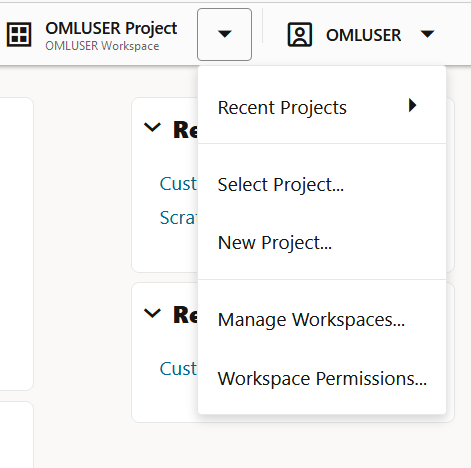Collapse the lower section using its chevron
Screen dimensions: 471x468
coord(152,313)
